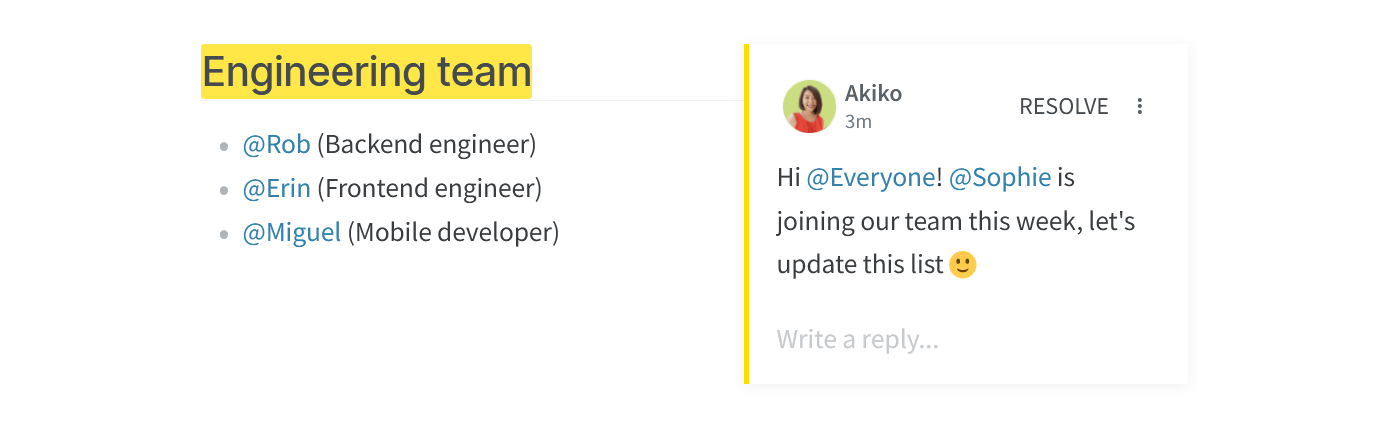1400x430 pixels.
Task: Click the highlighted 'Engineering team' heading
Action: tap(367, 72)
